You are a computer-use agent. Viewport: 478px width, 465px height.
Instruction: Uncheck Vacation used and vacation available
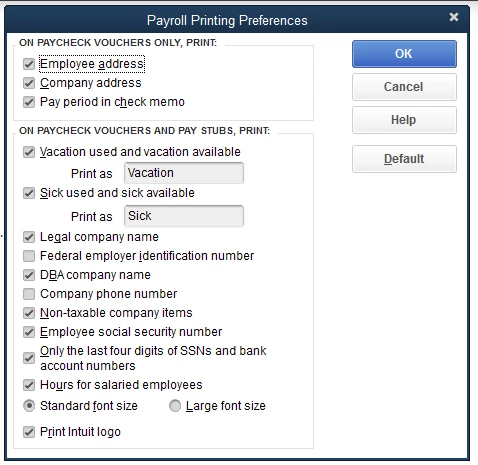[29, 152]
